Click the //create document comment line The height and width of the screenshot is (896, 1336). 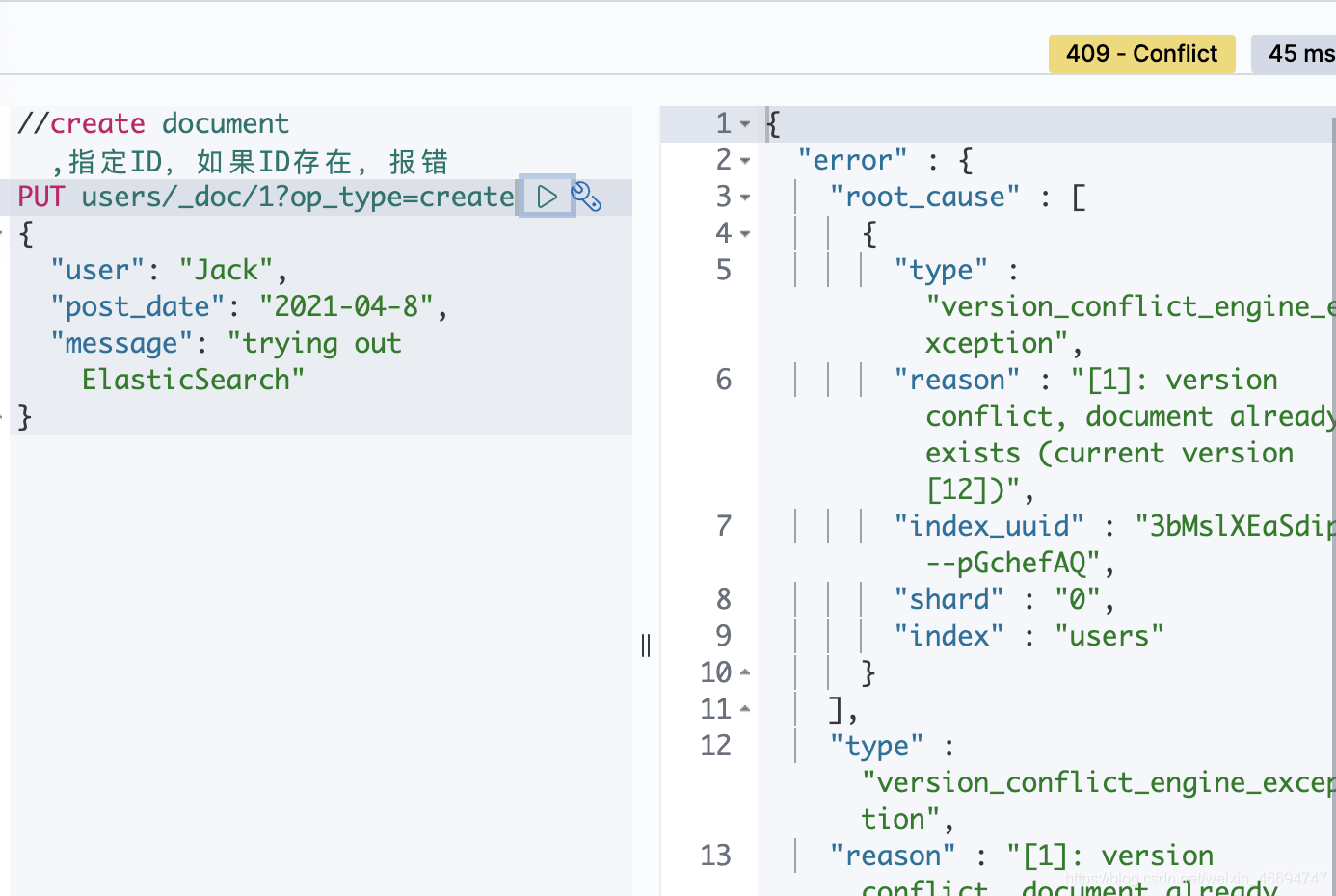coord(153,123)
